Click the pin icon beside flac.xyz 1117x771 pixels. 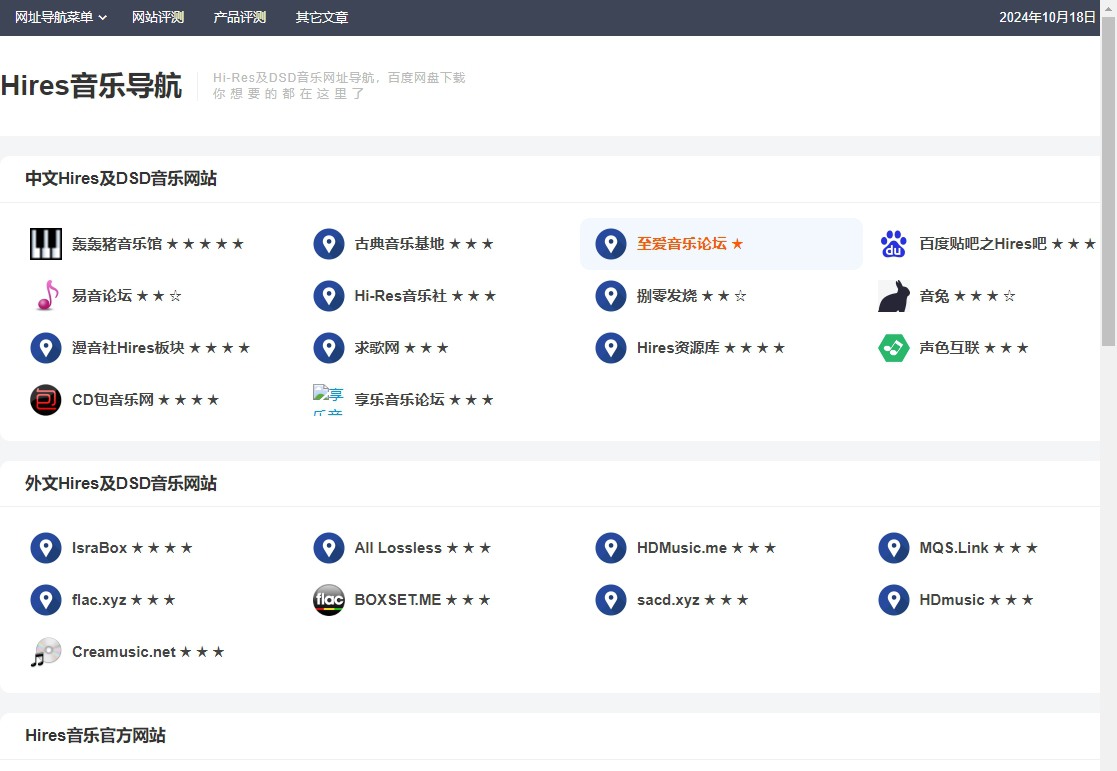tap(46, 600)
